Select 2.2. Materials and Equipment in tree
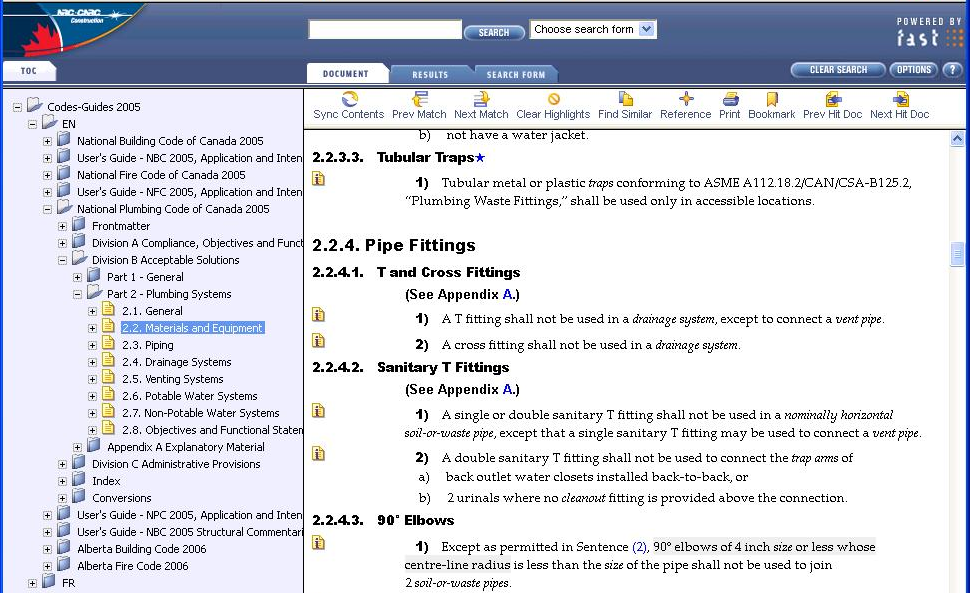The height and width of the screenshot is (593, 970). pos(192,328)
